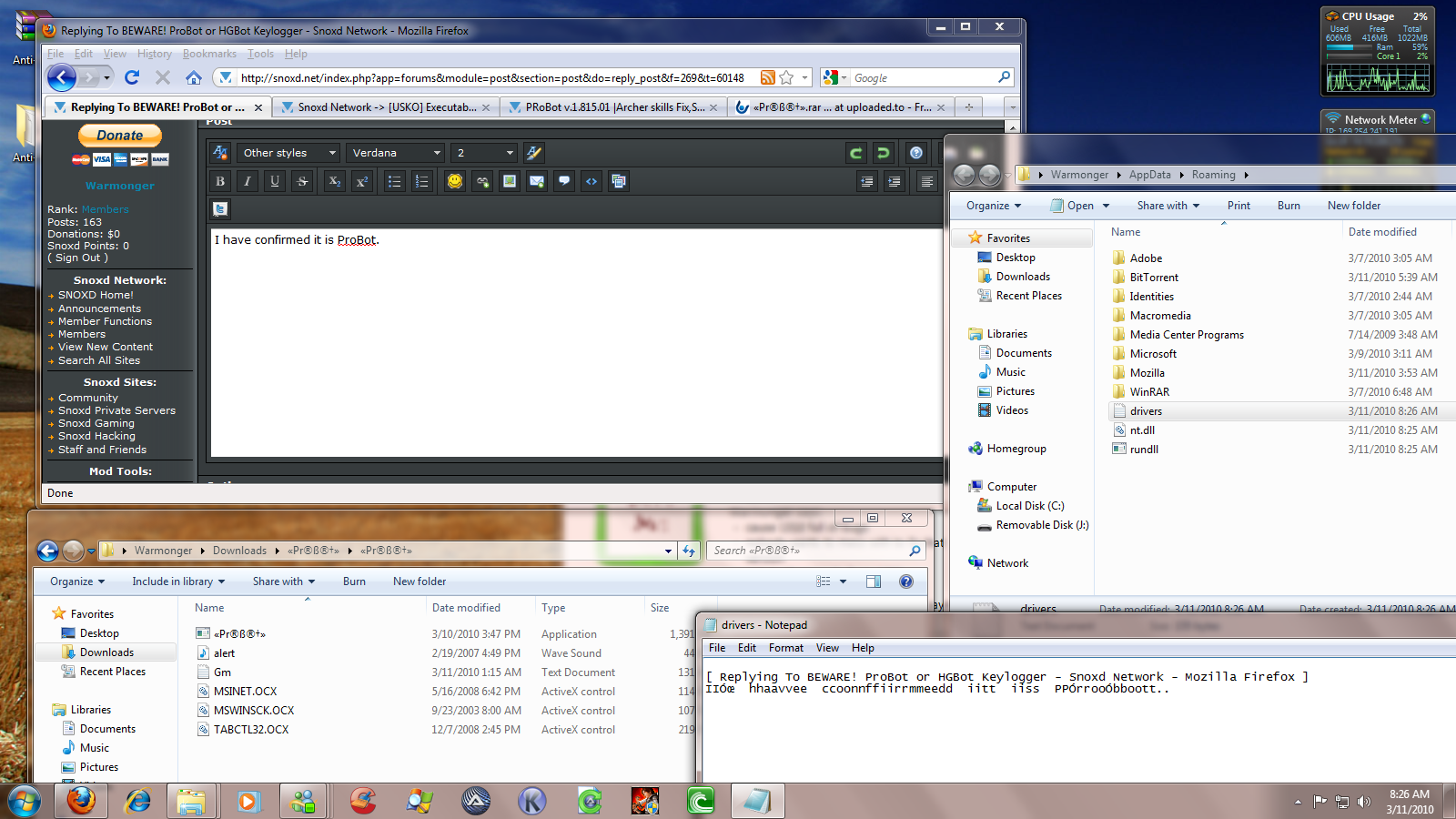1456x819 pixels.
Task: Open Notepad Format menu
Action: [x=785, y=648]
